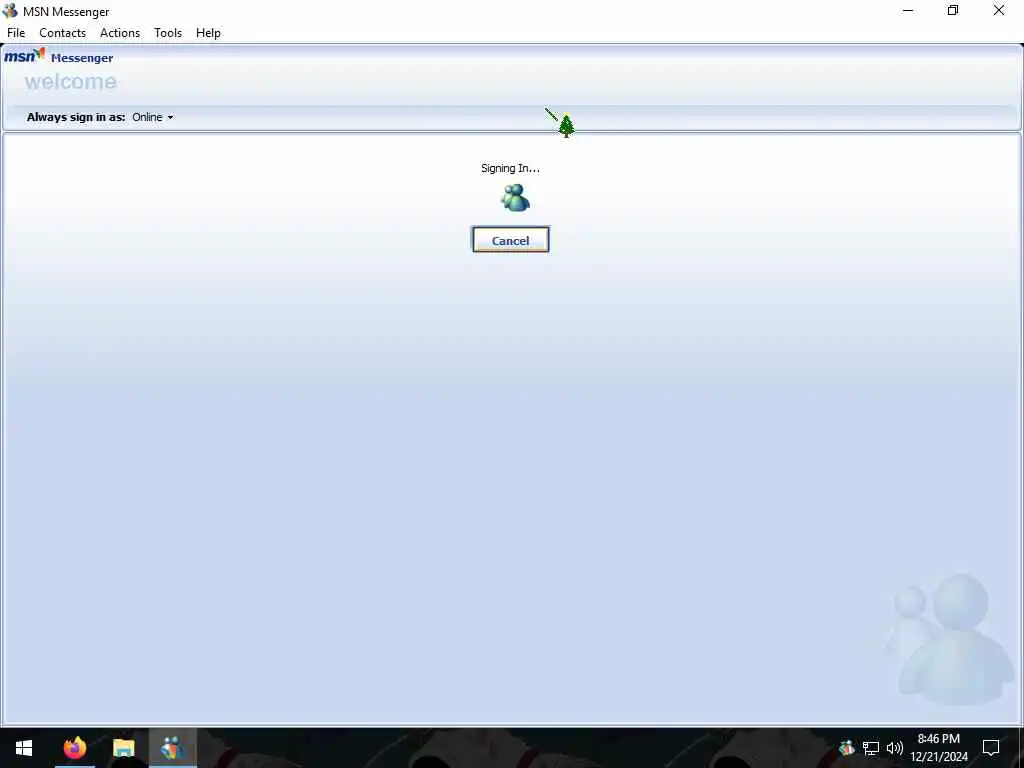Minimize the MSN Messenger window

[908, 10]
